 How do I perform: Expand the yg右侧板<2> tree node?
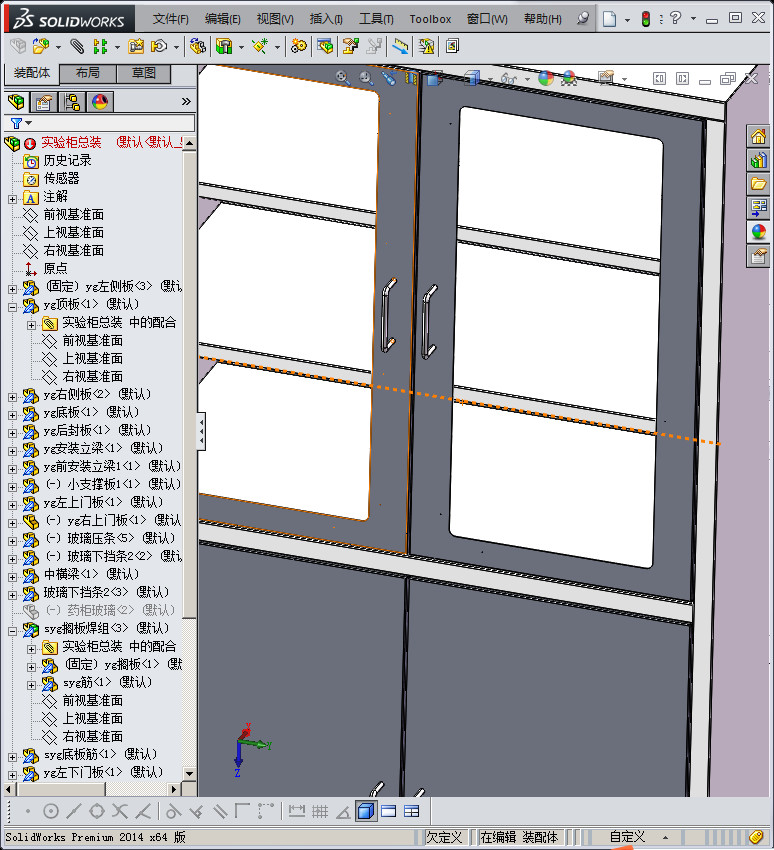[12, 397]
